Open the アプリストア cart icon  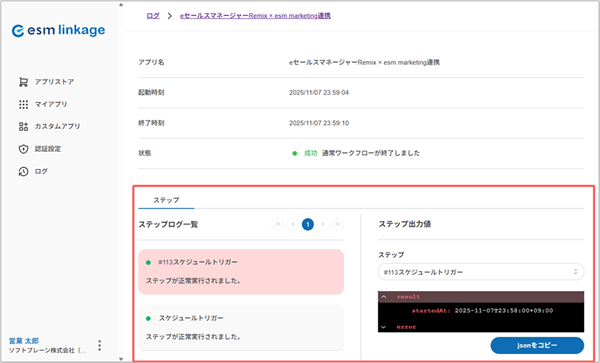point(23,82)
